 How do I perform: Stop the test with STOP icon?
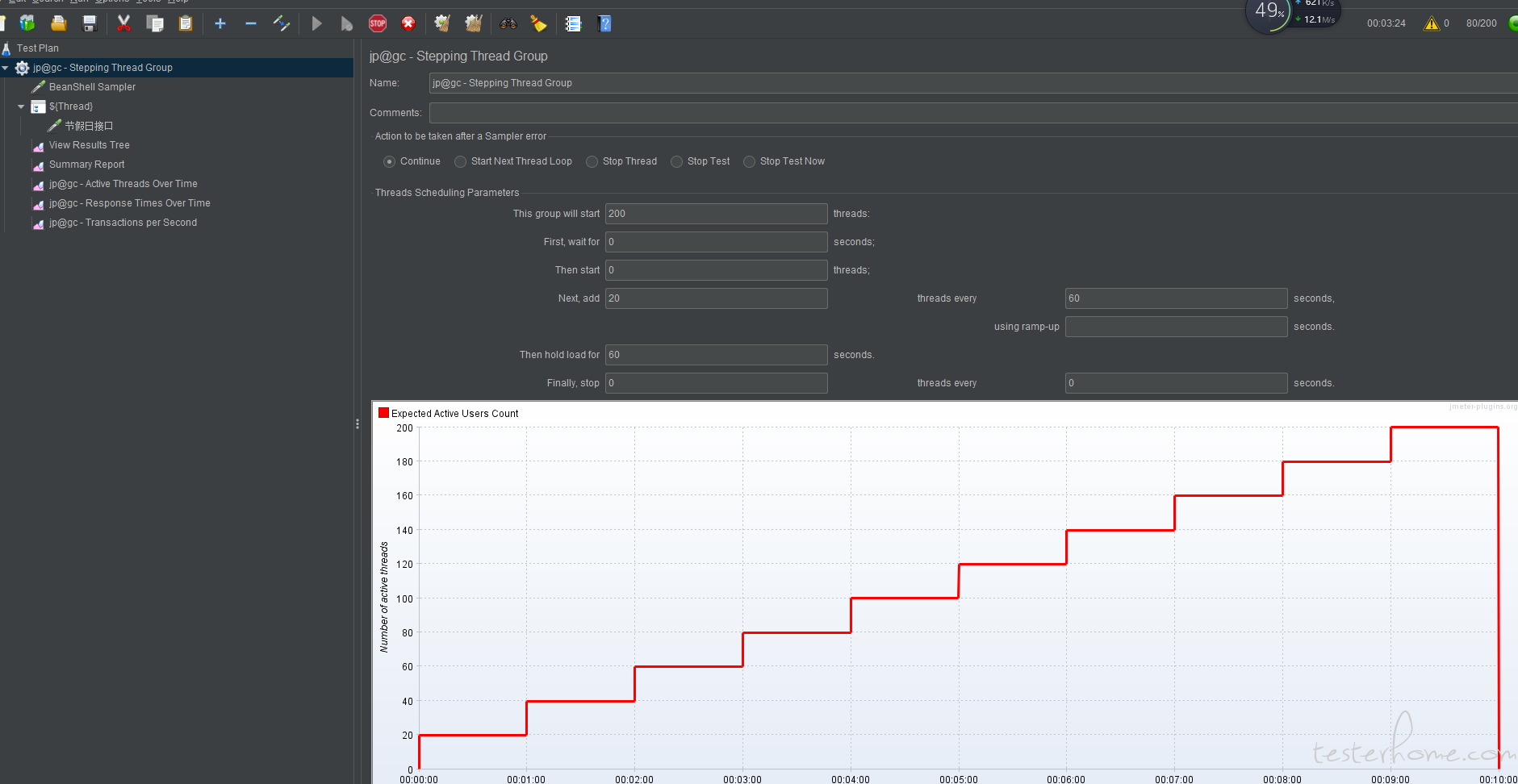pyautogui.click(x=378, y=23)
